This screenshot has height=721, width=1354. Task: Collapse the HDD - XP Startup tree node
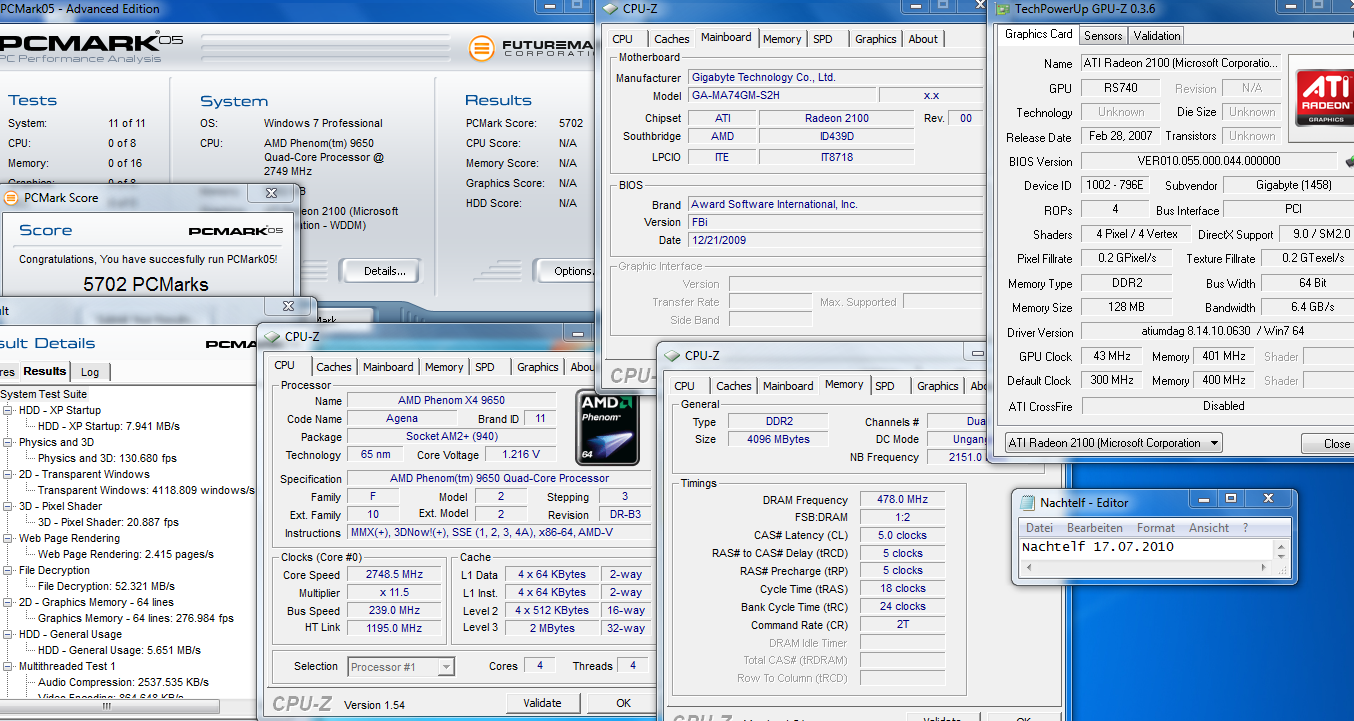9,410
